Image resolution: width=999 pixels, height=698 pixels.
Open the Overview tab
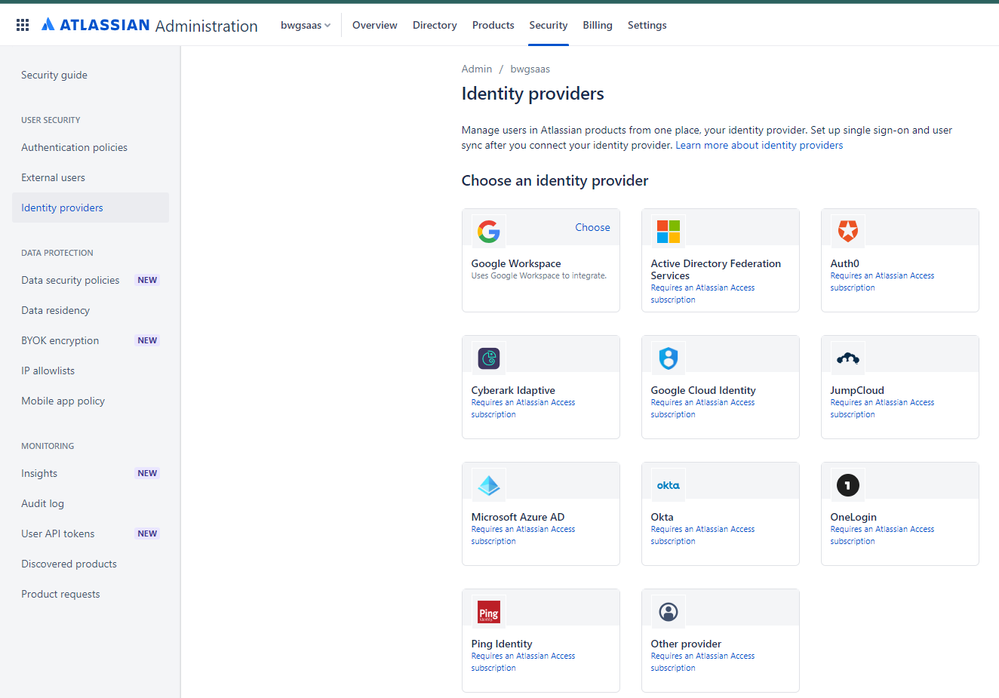point(375,25)
